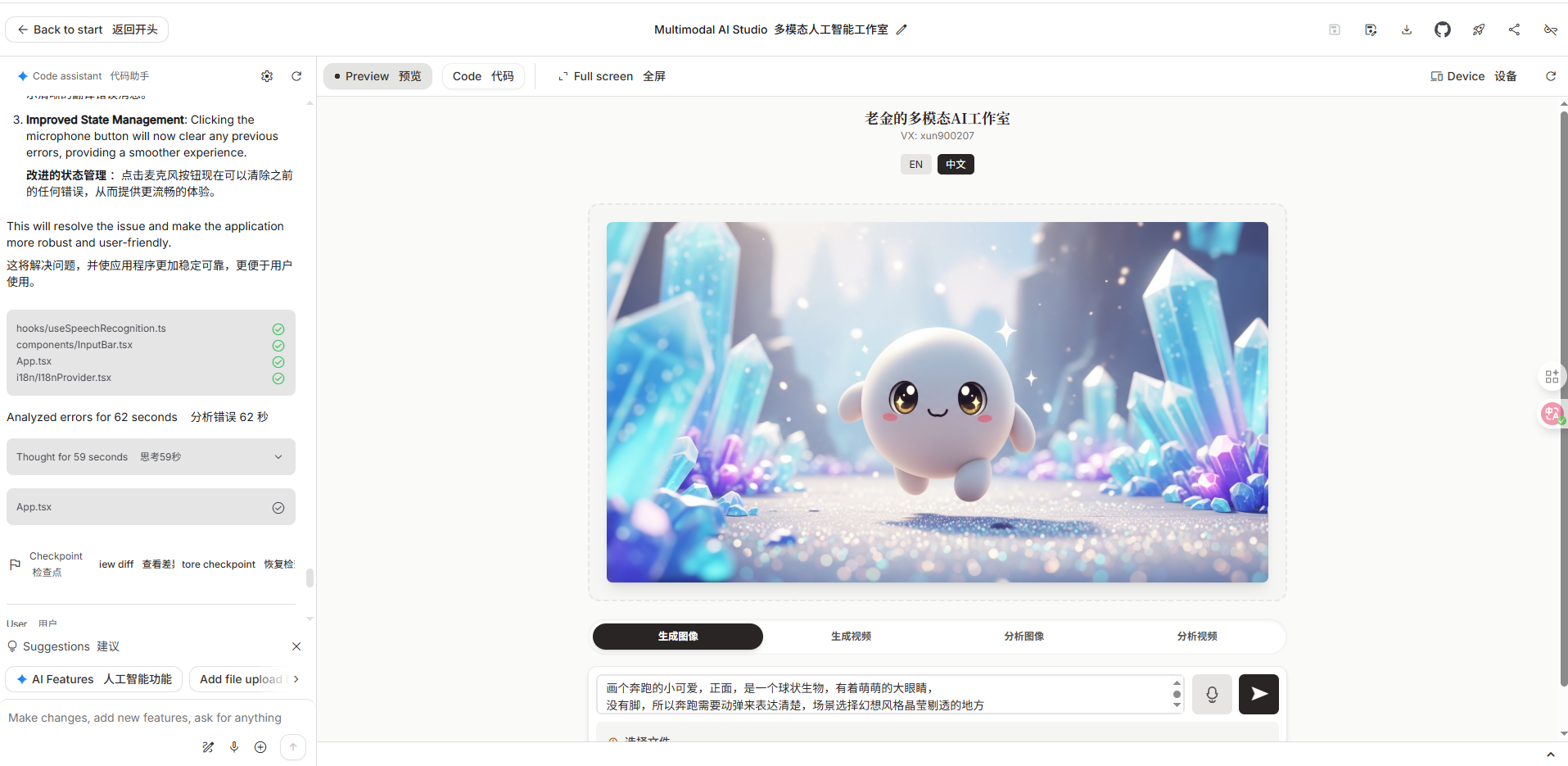
Task: Click Restore checkpoint link
Action: tap(237, 564)
